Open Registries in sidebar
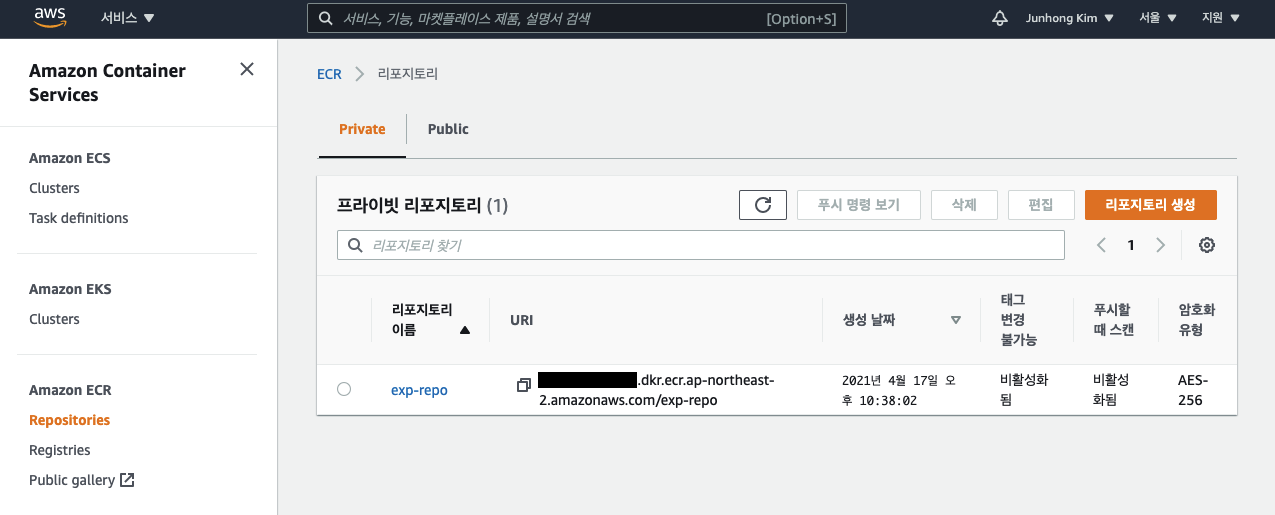This screenshot has height=515, width=1275. [60, 450]
